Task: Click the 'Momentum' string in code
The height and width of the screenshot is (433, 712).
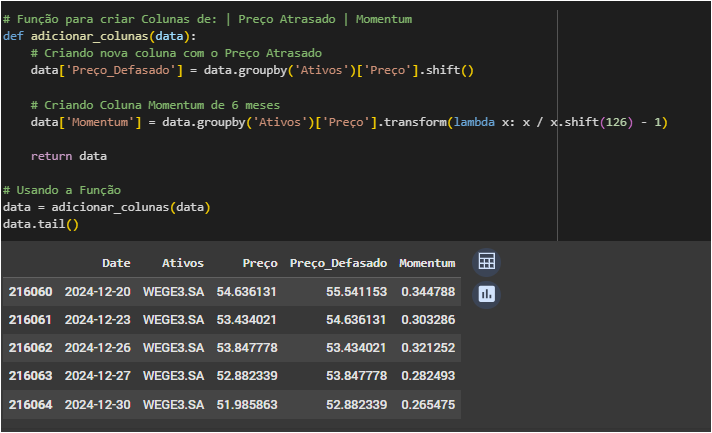Action: point(100,122)
